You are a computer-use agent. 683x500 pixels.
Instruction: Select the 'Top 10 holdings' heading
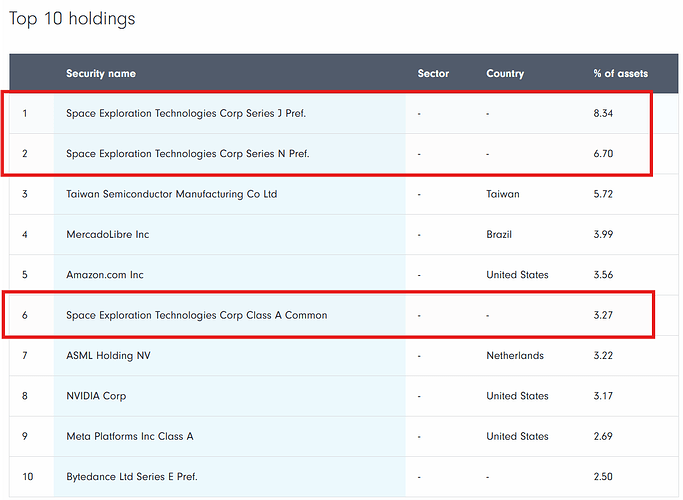click(72, 19)
